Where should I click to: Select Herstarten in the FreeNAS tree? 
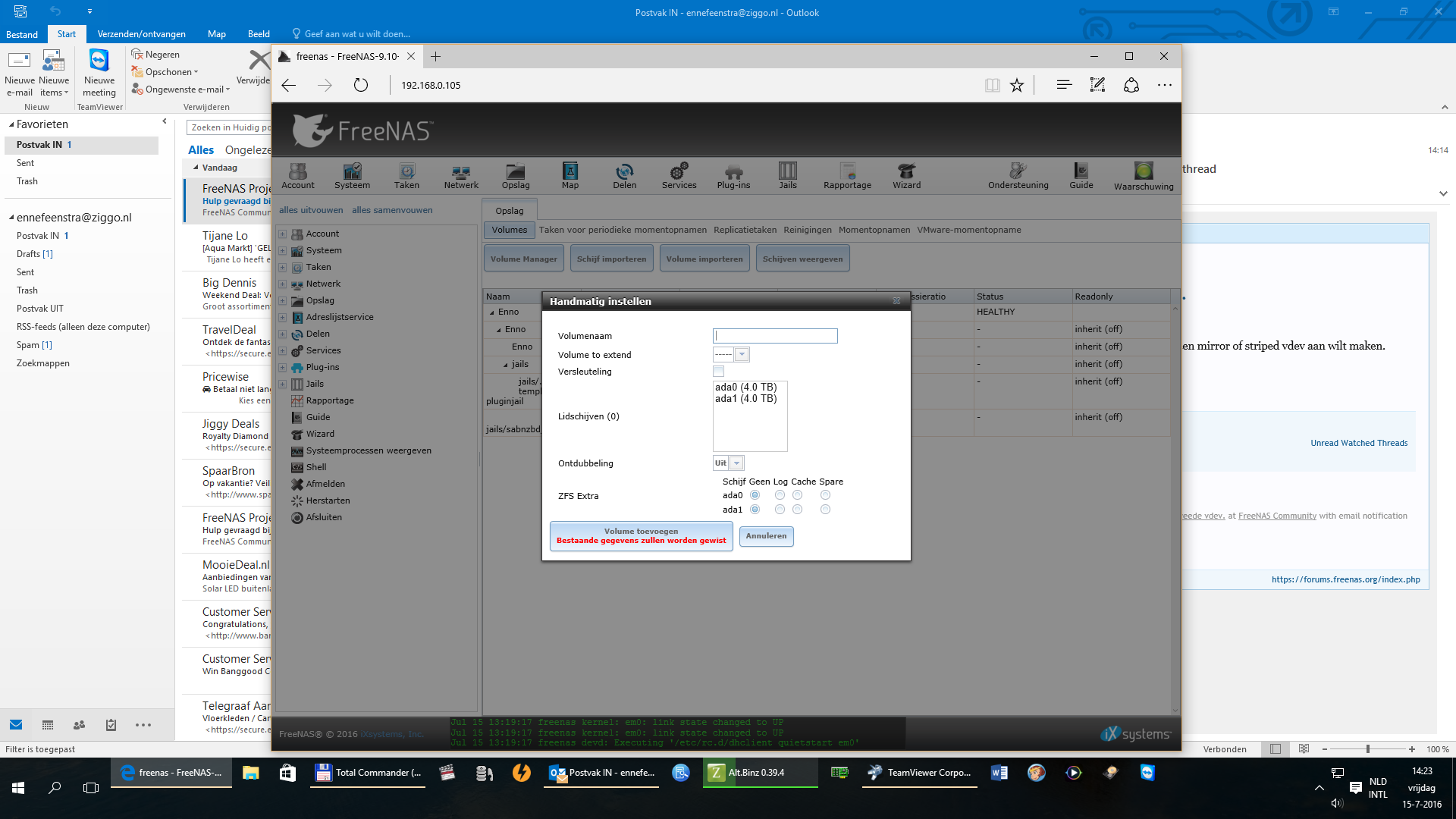328,500
